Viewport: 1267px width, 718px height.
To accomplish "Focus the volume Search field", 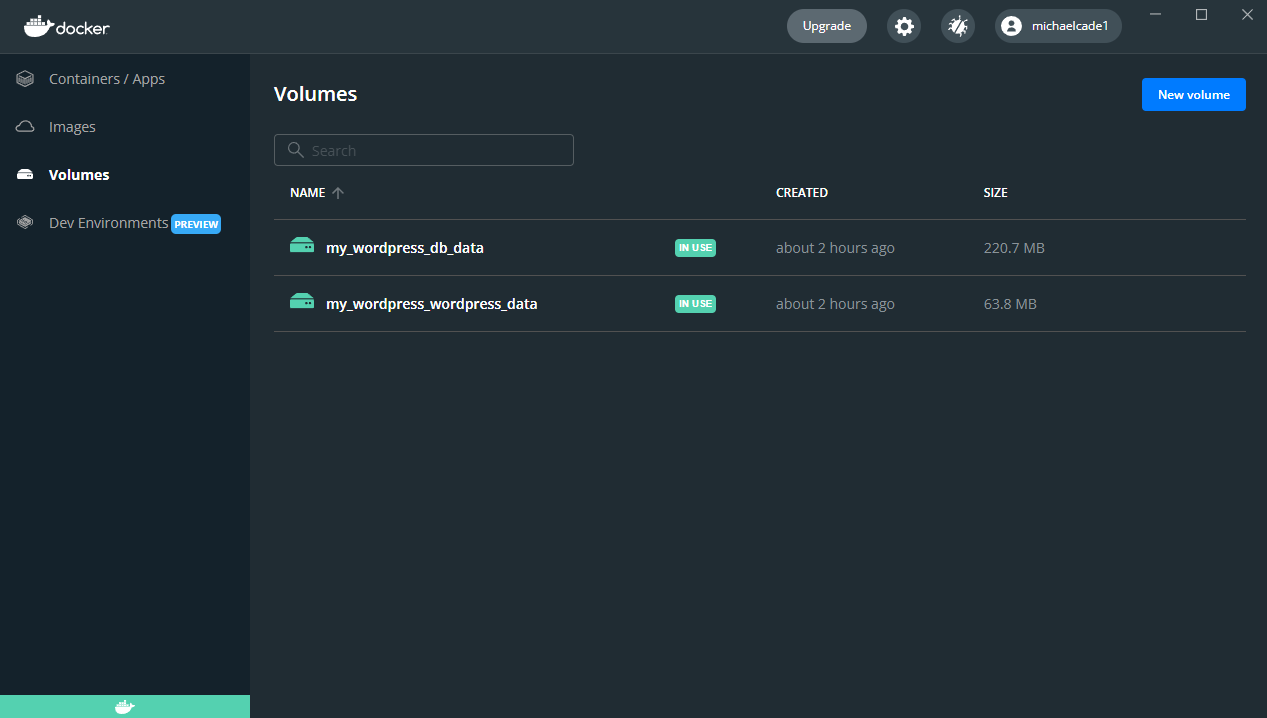I will (x=435, y=150).
